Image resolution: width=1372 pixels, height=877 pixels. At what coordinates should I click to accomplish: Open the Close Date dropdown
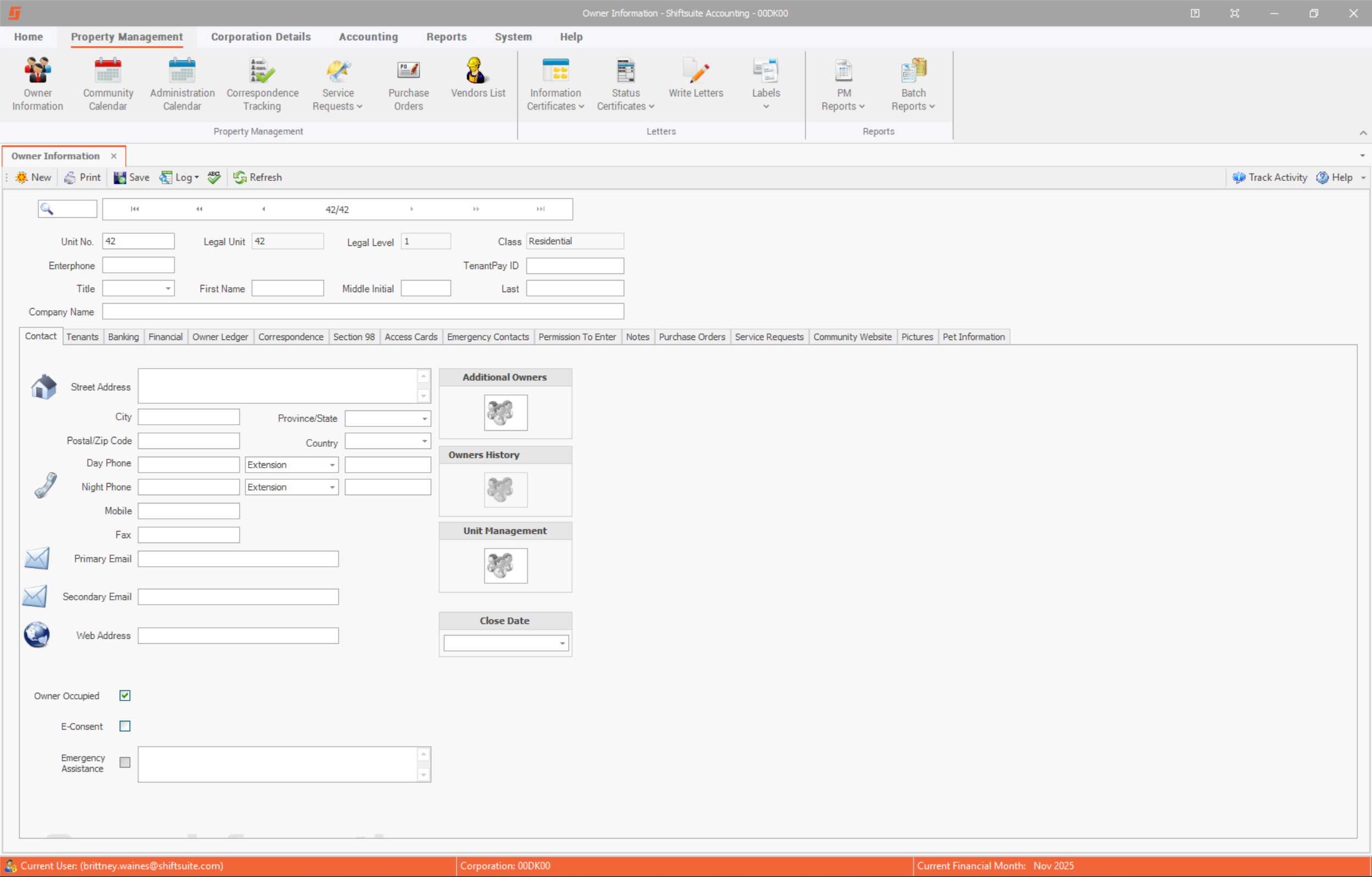click(562, 643)
